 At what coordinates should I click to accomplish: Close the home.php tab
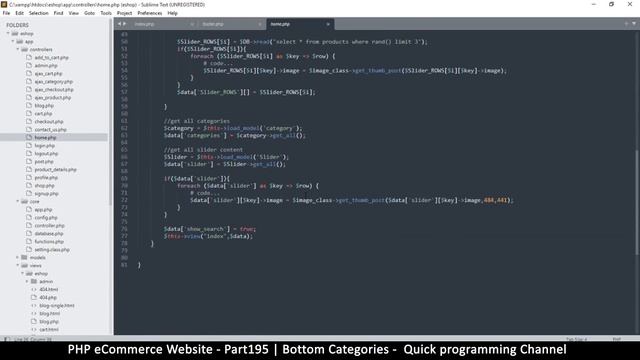click(328, 24)
